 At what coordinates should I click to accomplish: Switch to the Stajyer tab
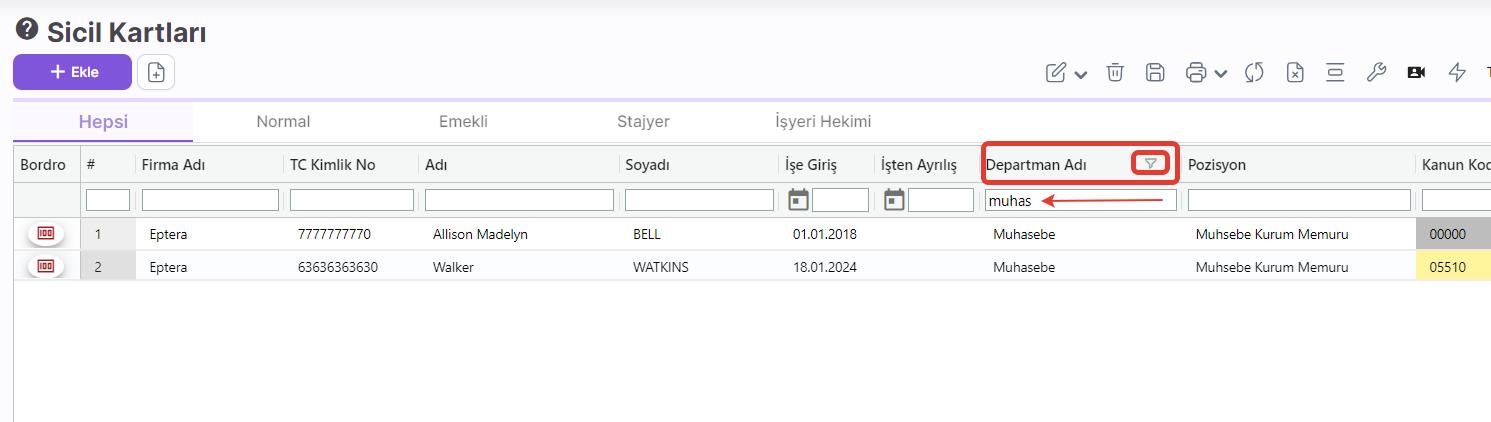point(643,122)
